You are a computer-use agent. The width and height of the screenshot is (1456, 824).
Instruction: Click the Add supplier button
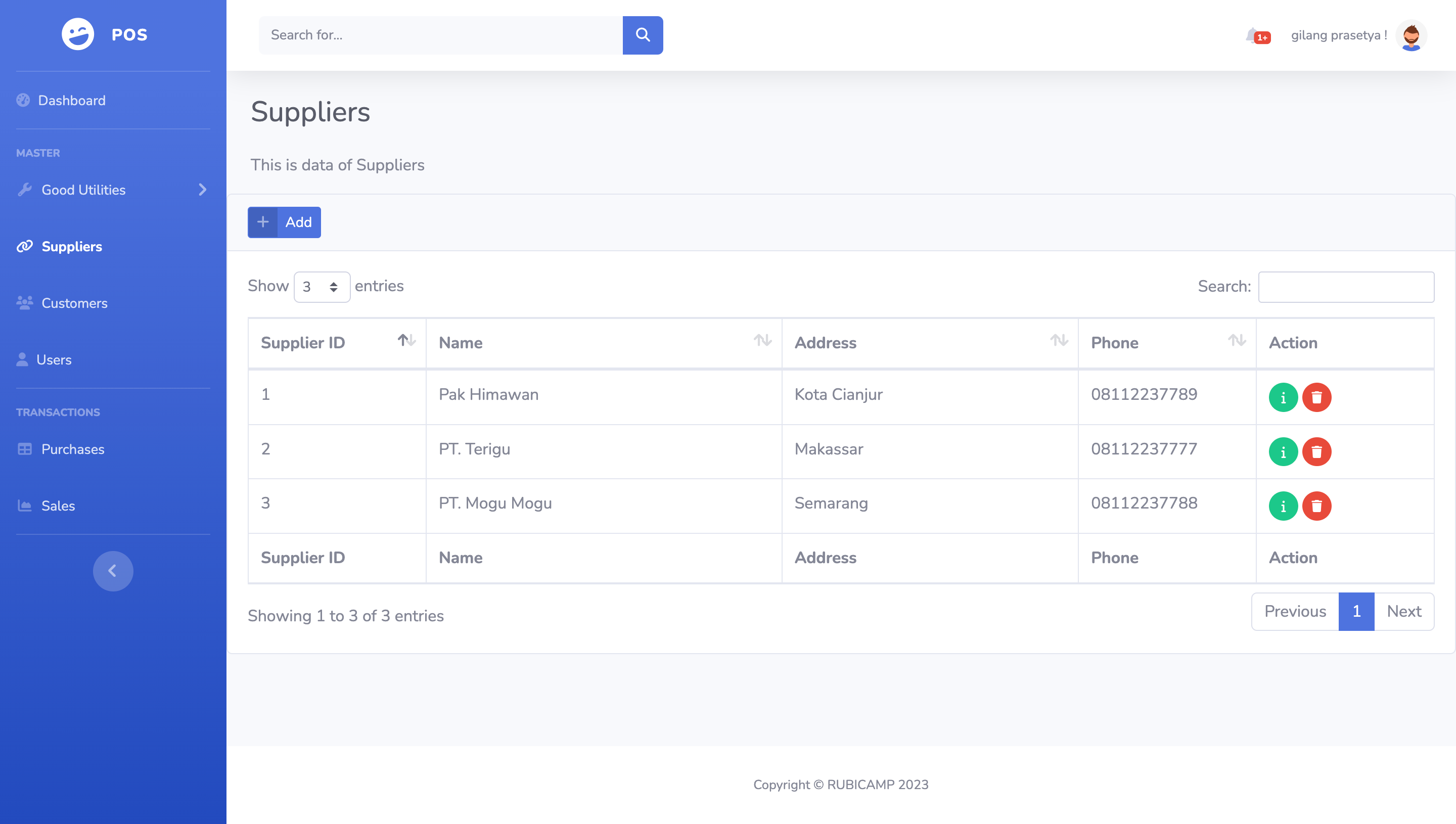284,222
